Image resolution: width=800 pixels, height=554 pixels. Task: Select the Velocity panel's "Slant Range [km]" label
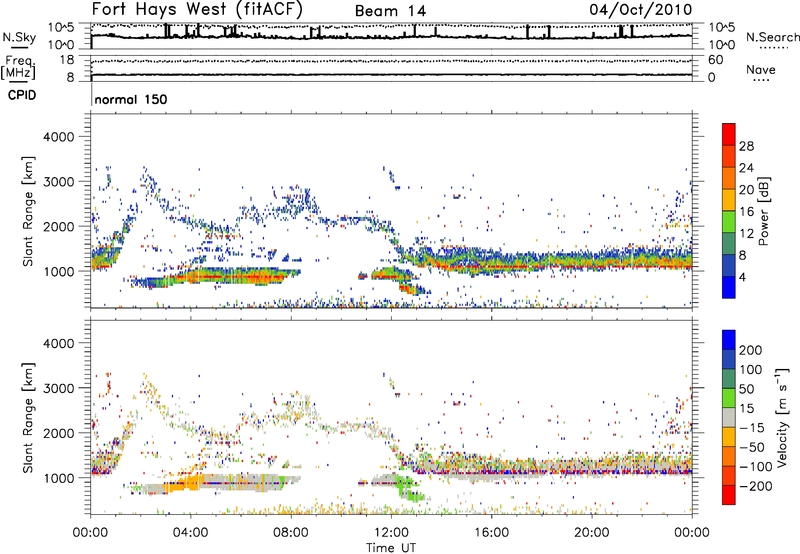28,418
